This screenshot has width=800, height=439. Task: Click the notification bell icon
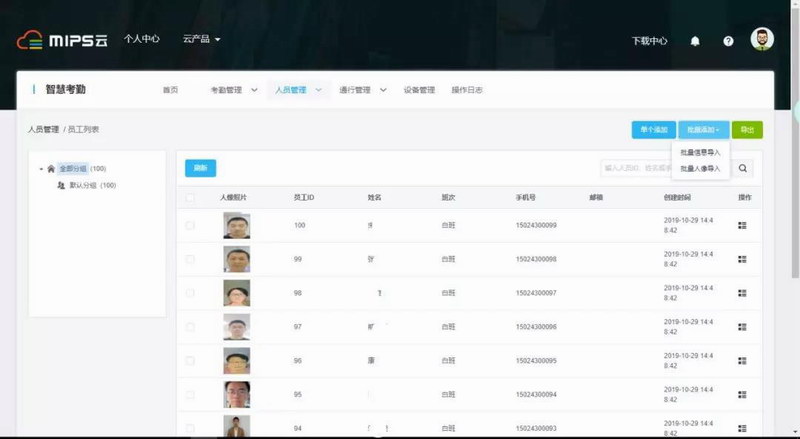695,41
